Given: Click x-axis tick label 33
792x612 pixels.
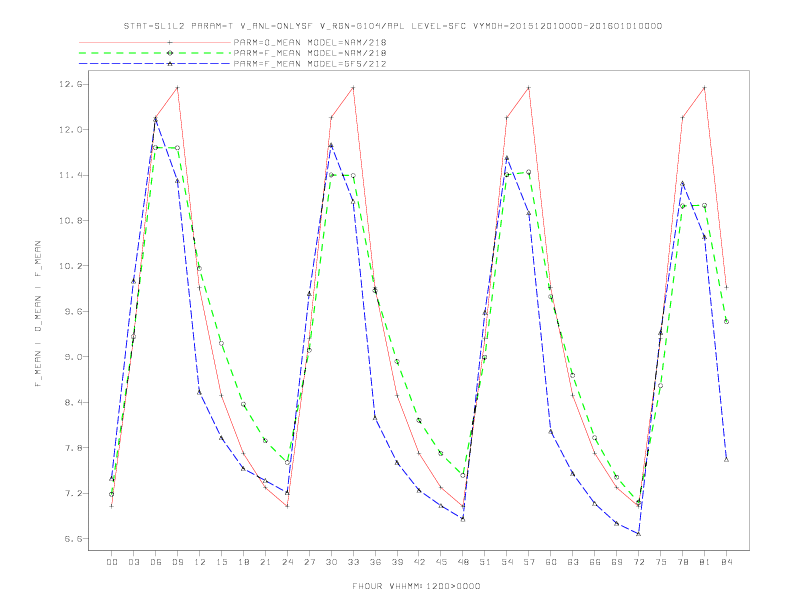Looking at the screenshot, I should point(353,562).
